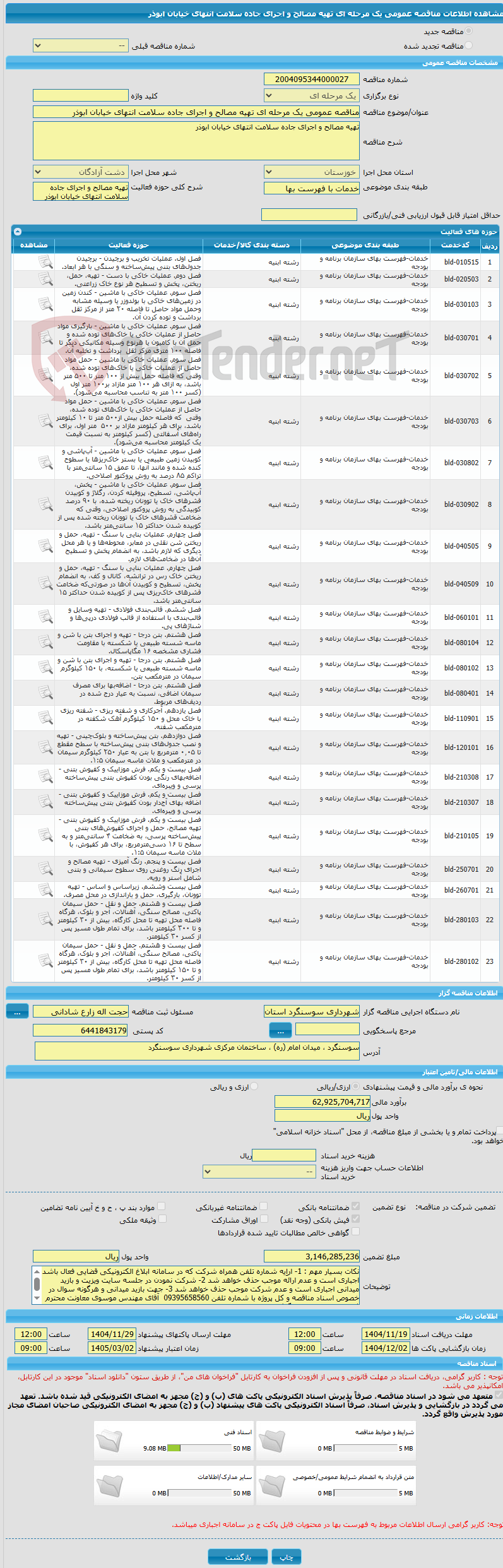Toggle the ضمانتنامه بانکی checkbox

click(355, 1206)
